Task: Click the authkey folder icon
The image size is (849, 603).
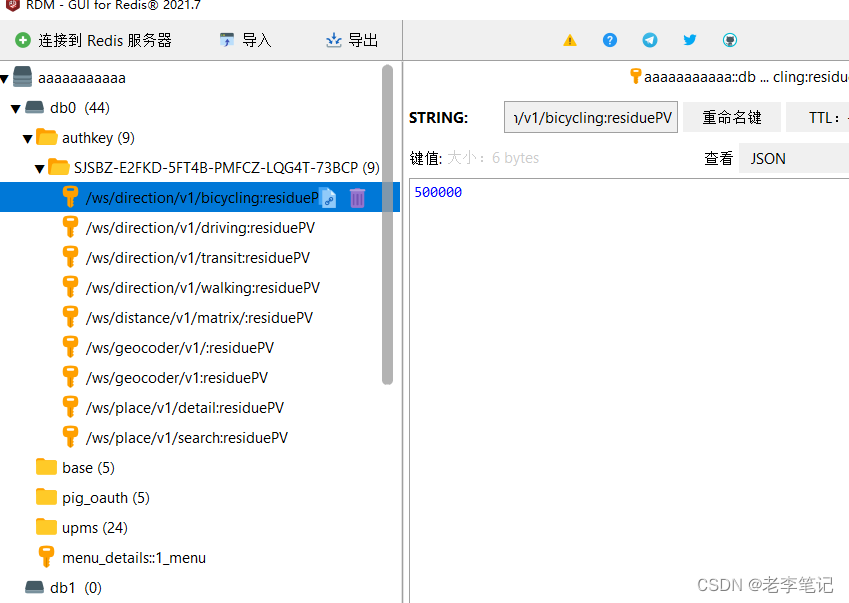Action: [47, 137]
